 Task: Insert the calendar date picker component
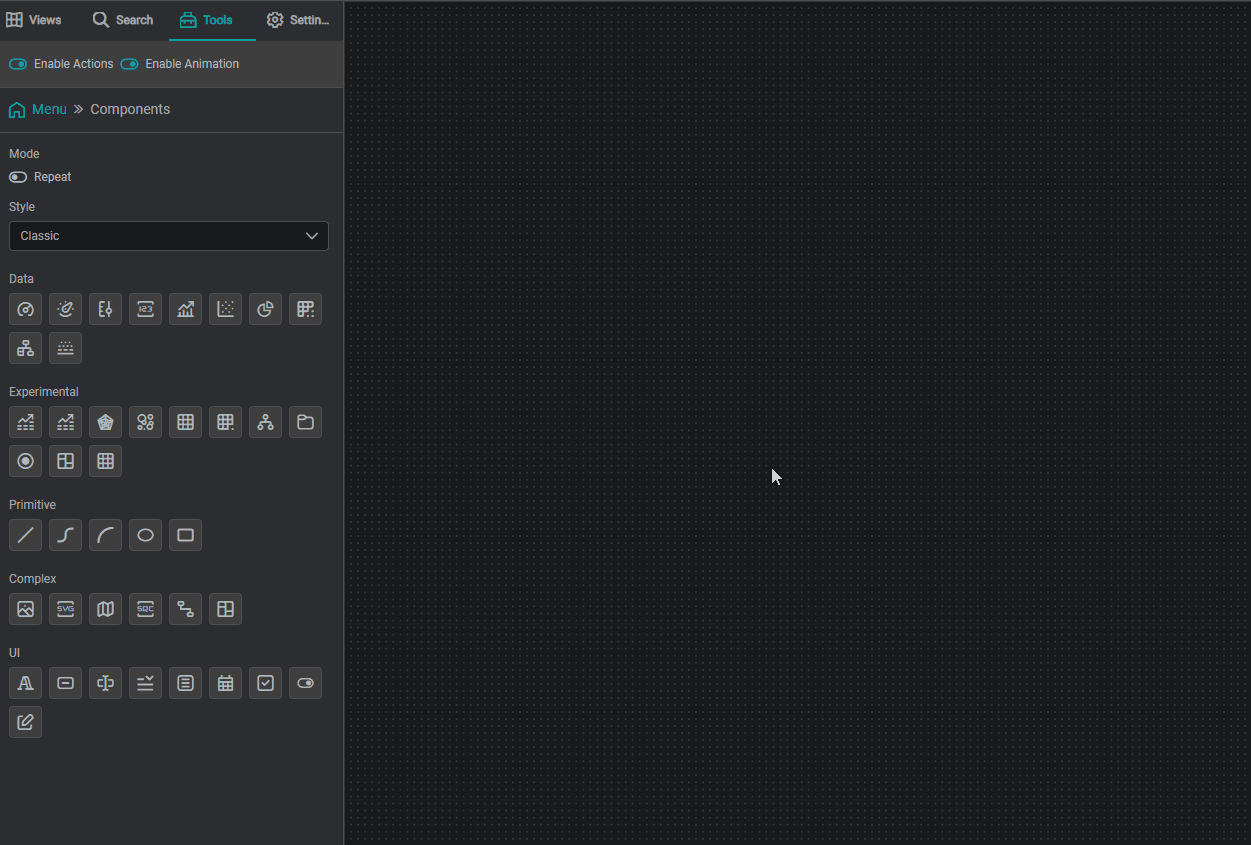[226, 683]
